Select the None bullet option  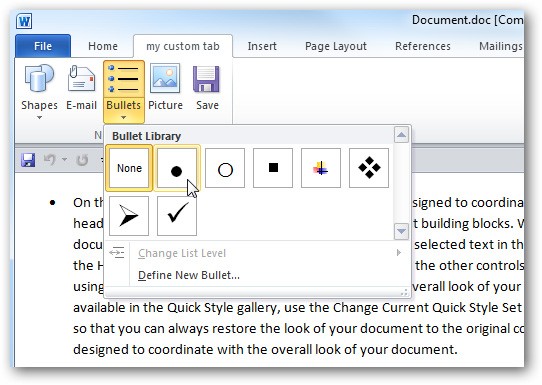coord(129,168)
